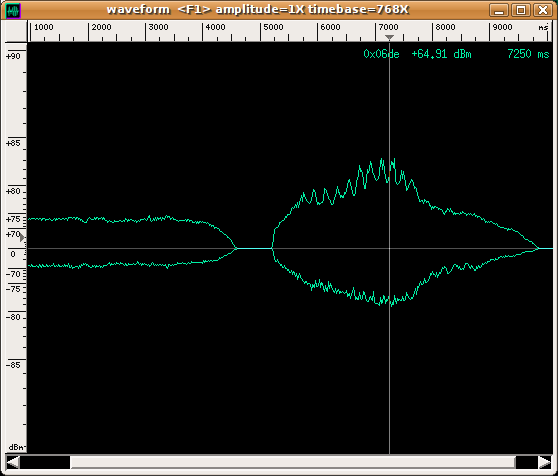The height and width of the screenshot is (476, 558).
Task: Click the 3000 ms mark on time ruler
Action: 158,27
